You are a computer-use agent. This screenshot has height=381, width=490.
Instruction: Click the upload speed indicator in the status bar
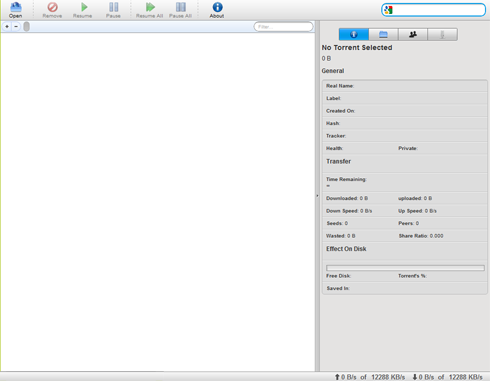pos(370,377)
